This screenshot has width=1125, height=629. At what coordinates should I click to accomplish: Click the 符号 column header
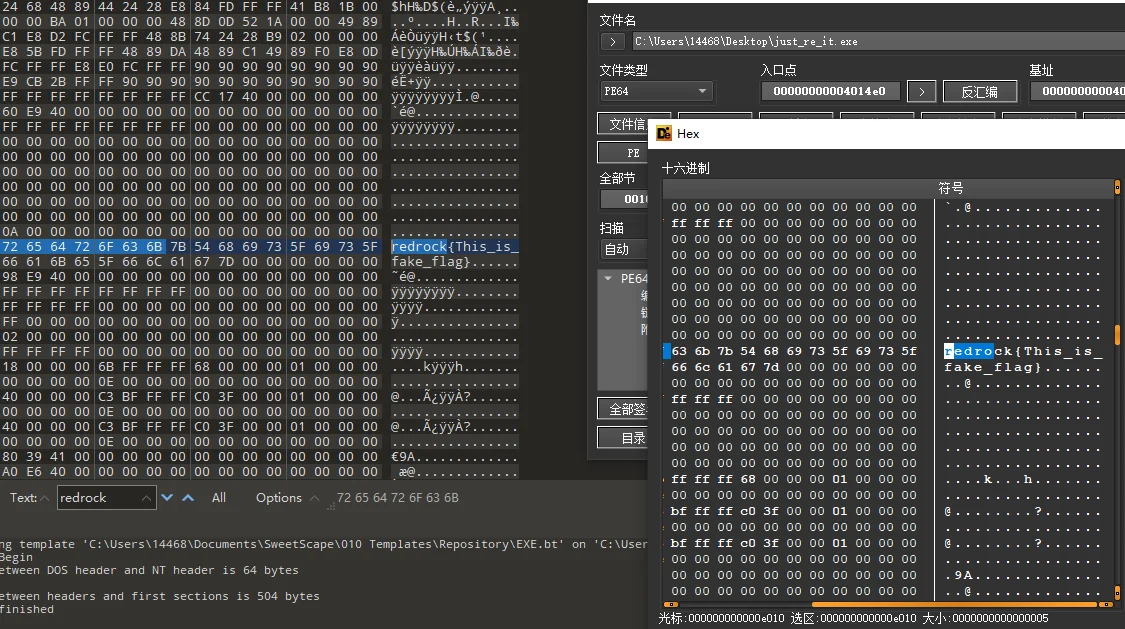950,188
